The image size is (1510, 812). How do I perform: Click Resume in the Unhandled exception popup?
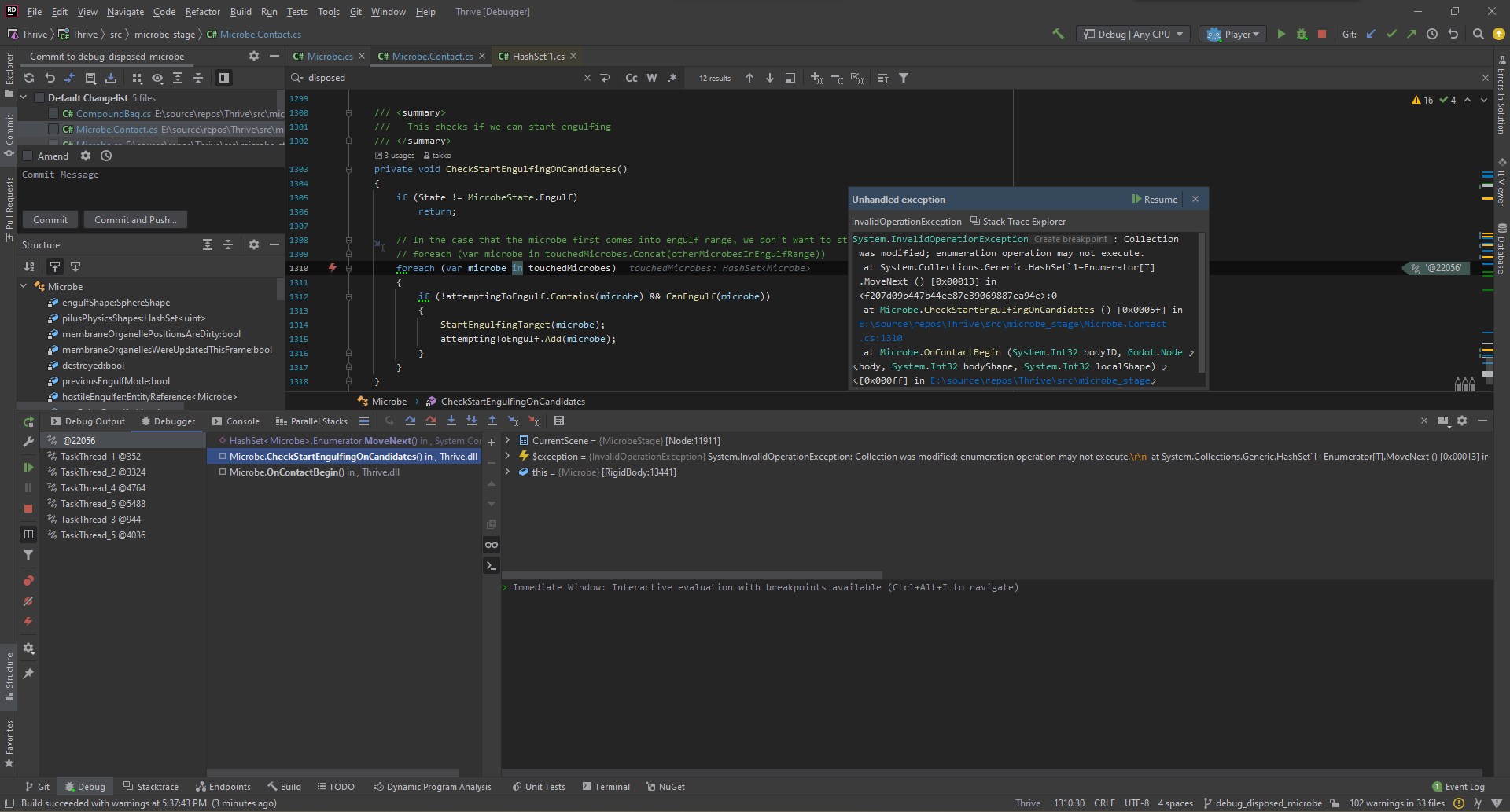pos(1155,199)
